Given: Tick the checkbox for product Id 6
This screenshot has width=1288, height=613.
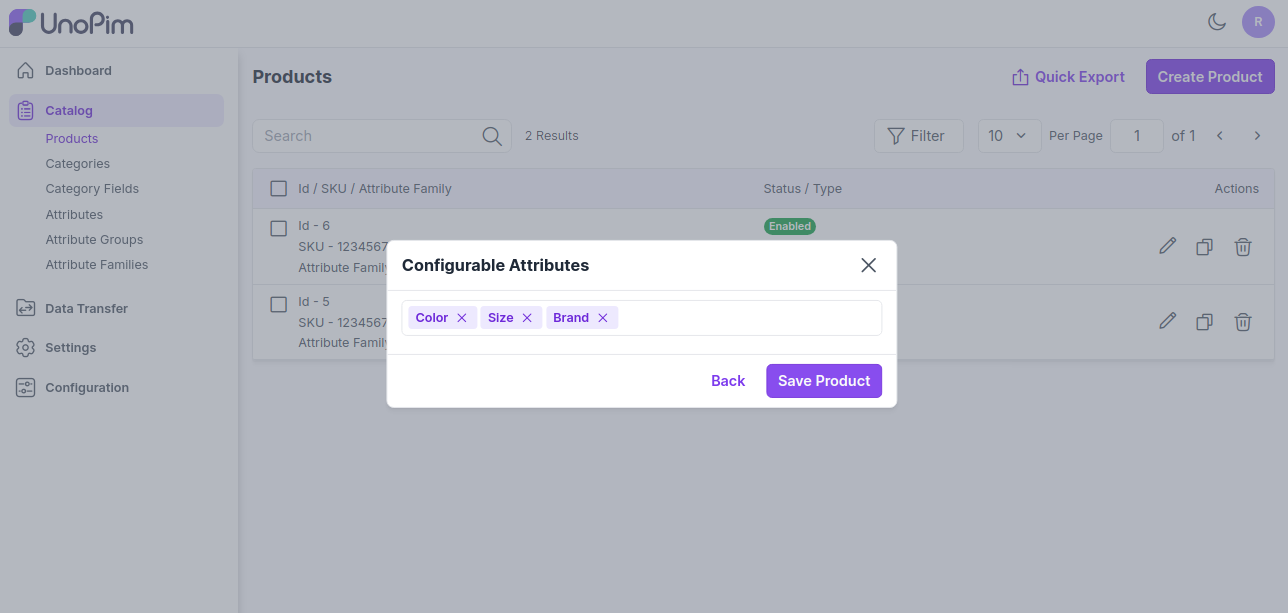Looking at the screenshot, I should (x=279, y=228).
